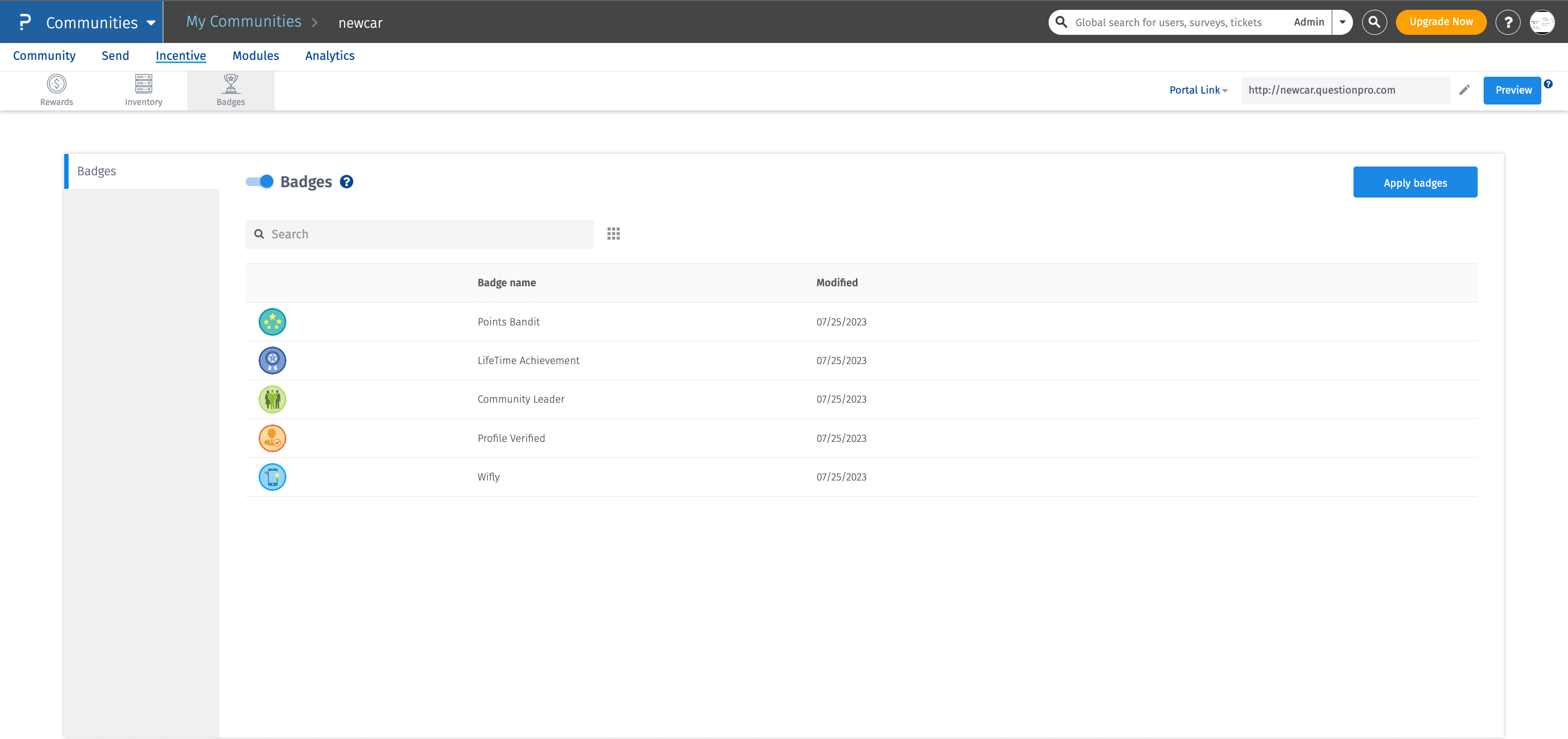Viewport: 1568px width, 739px height.
Task: Open the Portal Link dropdown
Action: pos(1197,89)
